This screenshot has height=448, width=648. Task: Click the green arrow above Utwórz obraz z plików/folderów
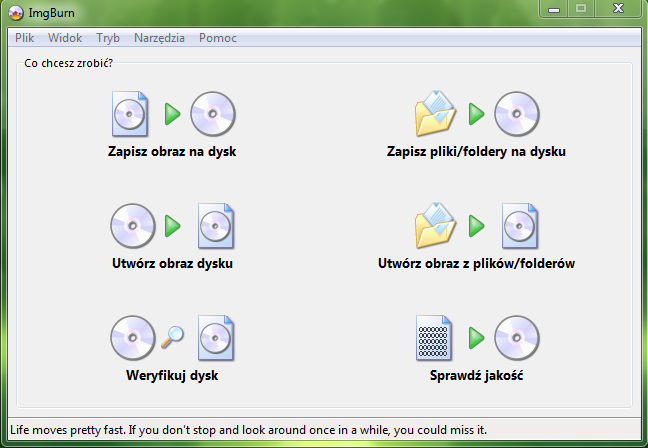477,226
